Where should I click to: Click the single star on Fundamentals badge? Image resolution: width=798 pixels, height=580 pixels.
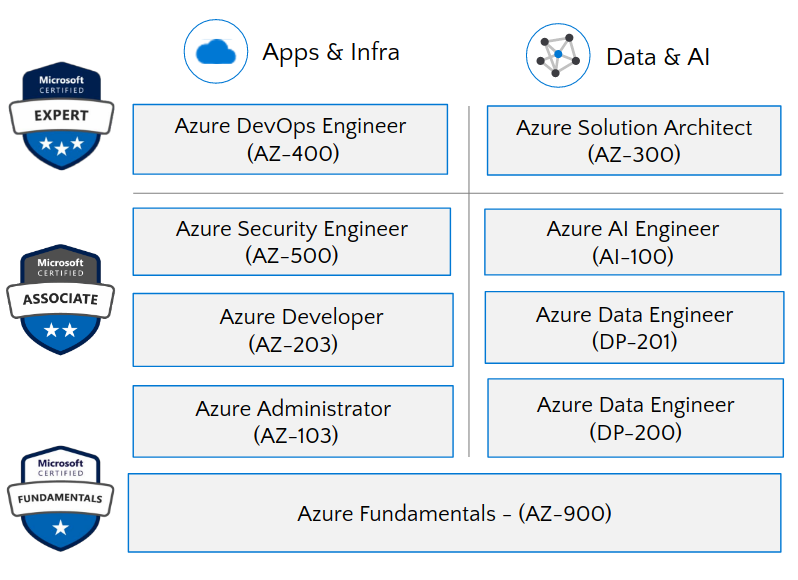61,528
